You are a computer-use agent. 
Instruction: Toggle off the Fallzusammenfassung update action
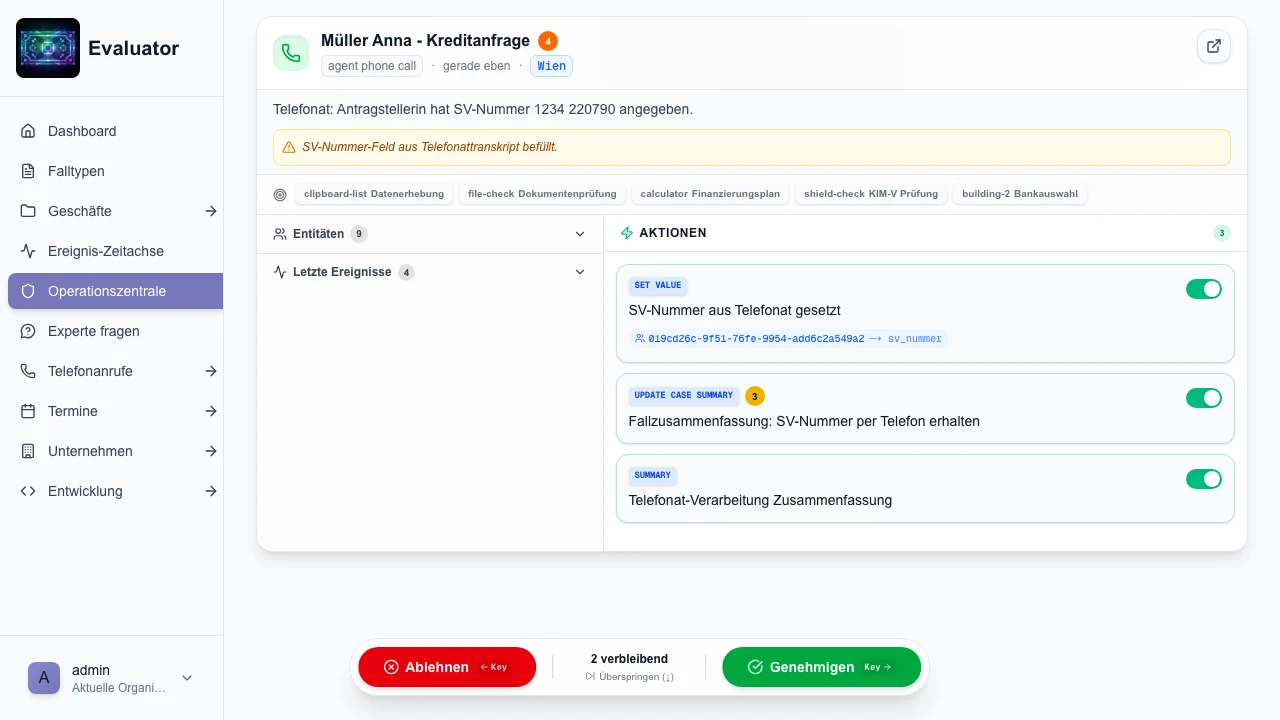[1203, 398]
